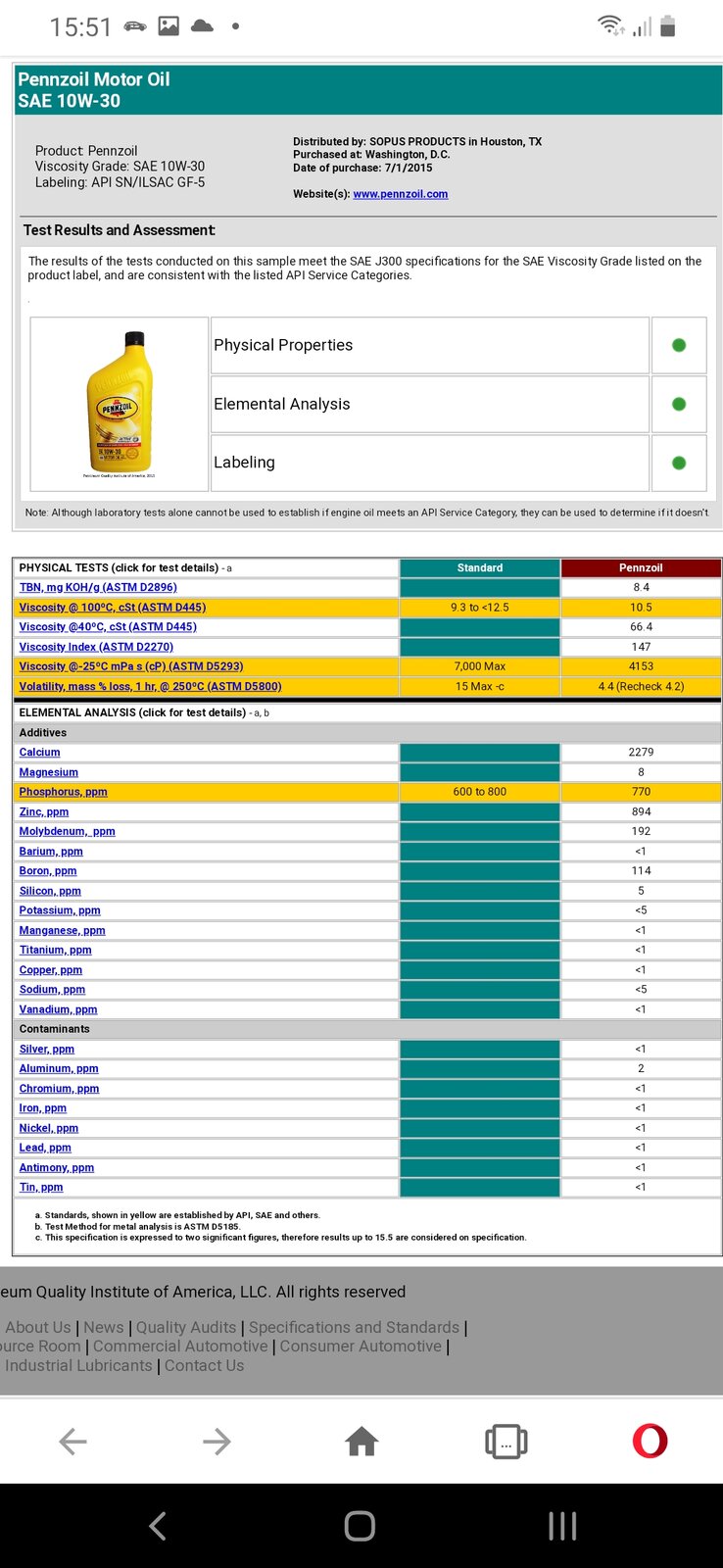Click the Silicon, ppm link
The width and height of the screenshot is (723, 1568).
(50, 891)
